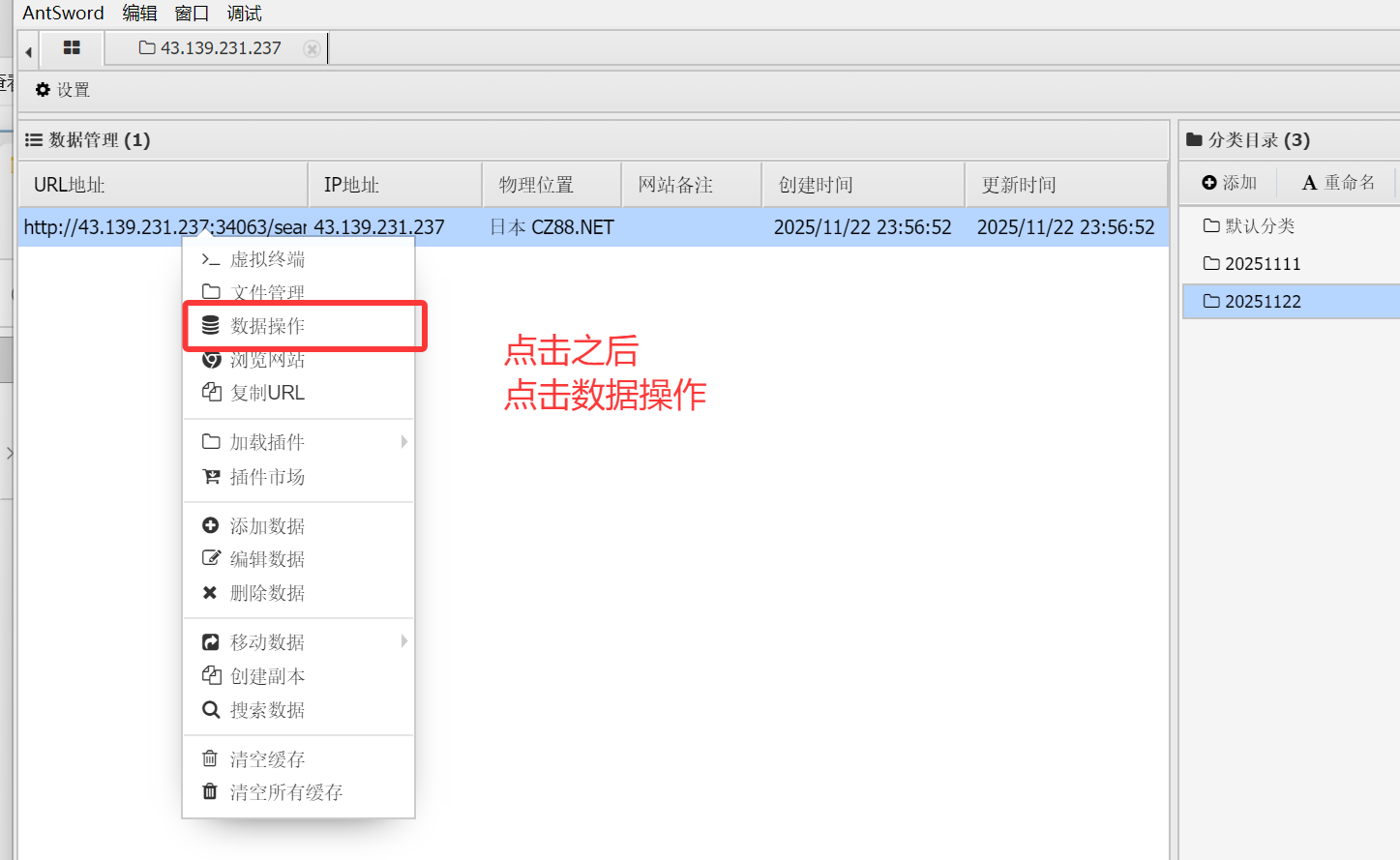This screenshot has height=860, width=1400.
Task: Click the 数据管理 (1) panel header
Action: 593,140
